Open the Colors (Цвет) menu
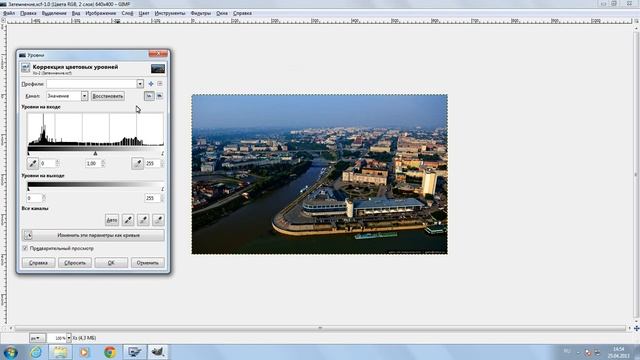The height and width of the screenshot is (360, 640). (x=144, y=13)
